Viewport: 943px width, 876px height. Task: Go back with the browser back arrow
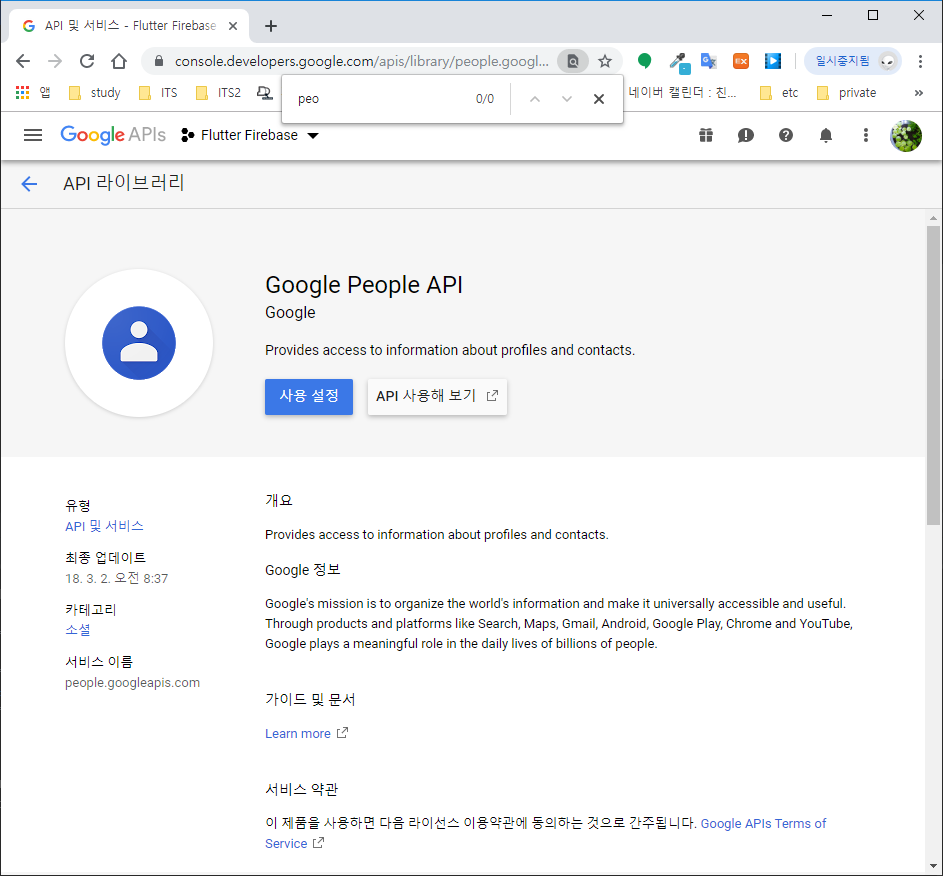[x=23, y=61]
